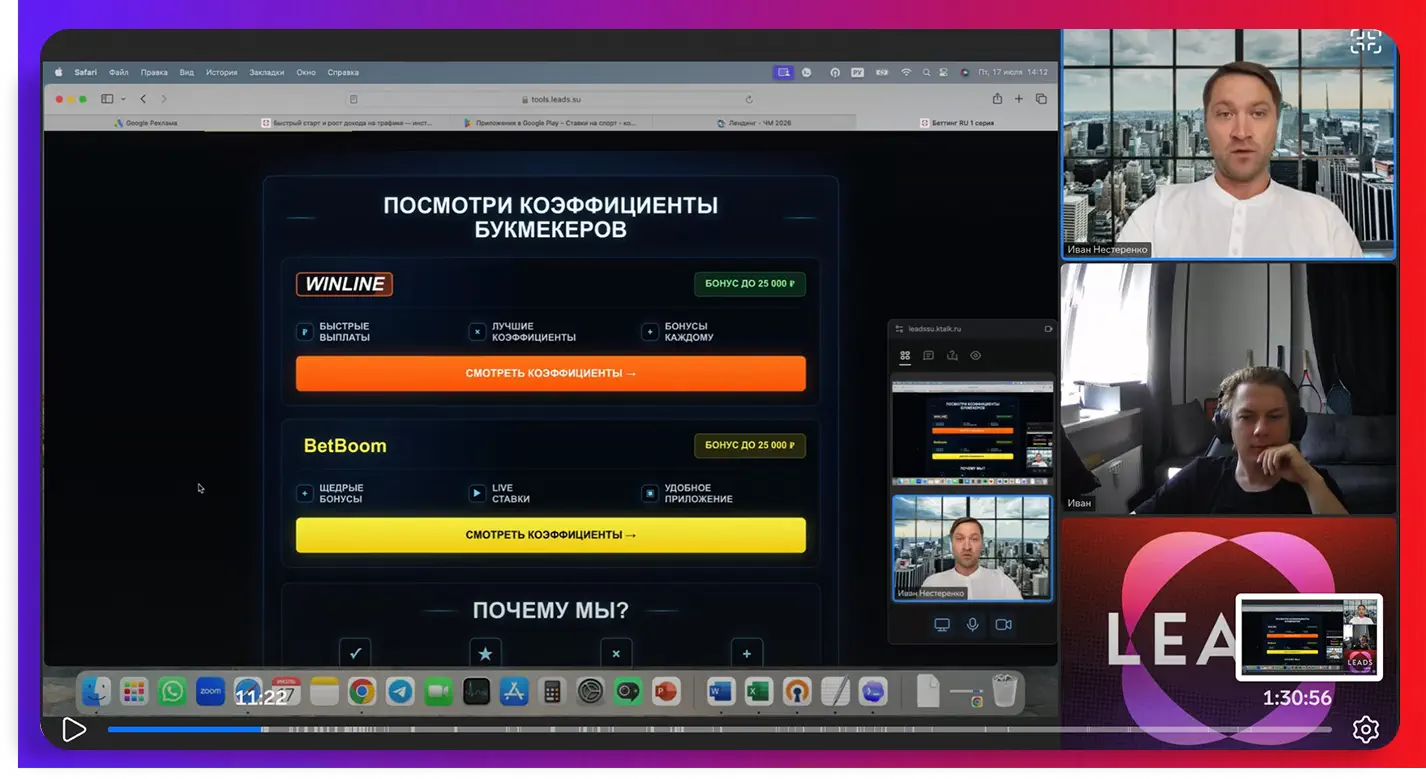Image resolution: width=1426 pixels, height=779 pixels.
Task: Click the WINLINE logo
Action: [x=344, y=284]
